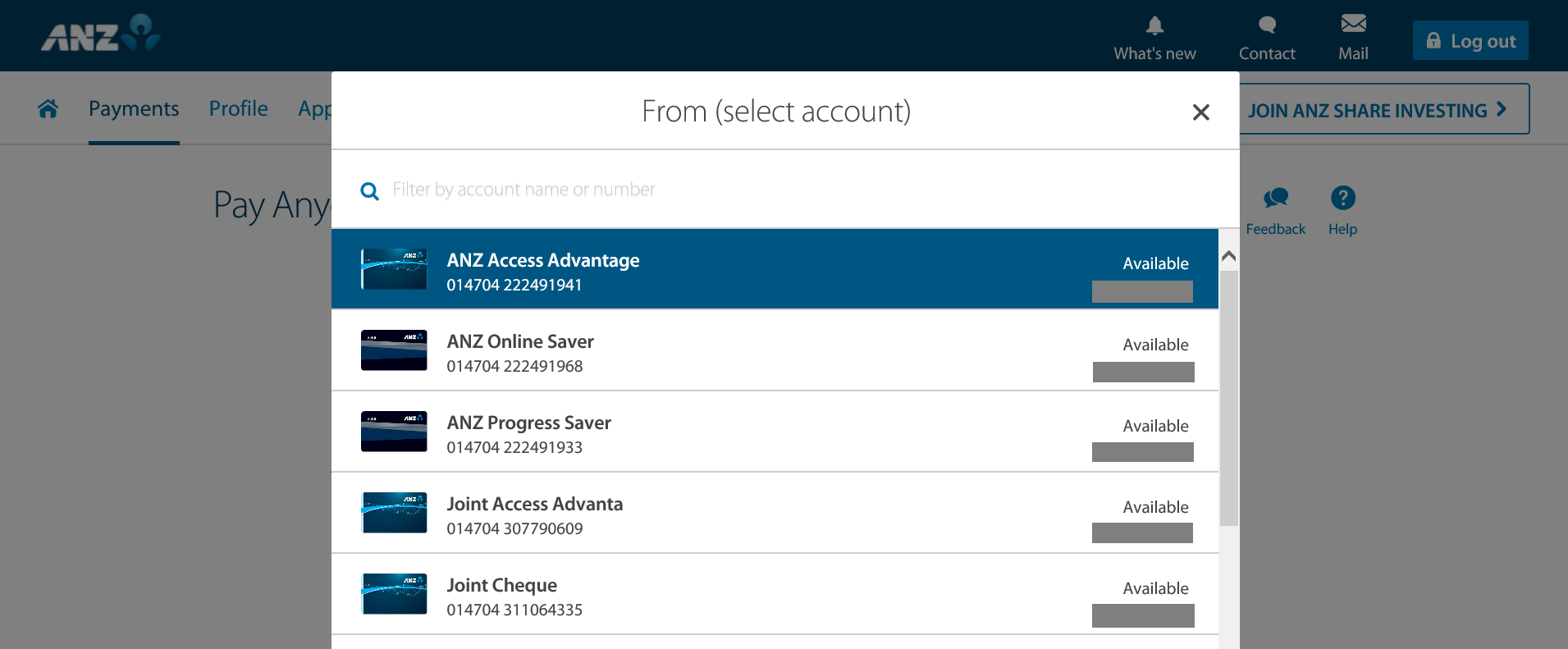Image resolution: width=1568 pixels, height=649 pixels.
Task: Select the ANZ Access Advantage account
Action: click(775, 269)
